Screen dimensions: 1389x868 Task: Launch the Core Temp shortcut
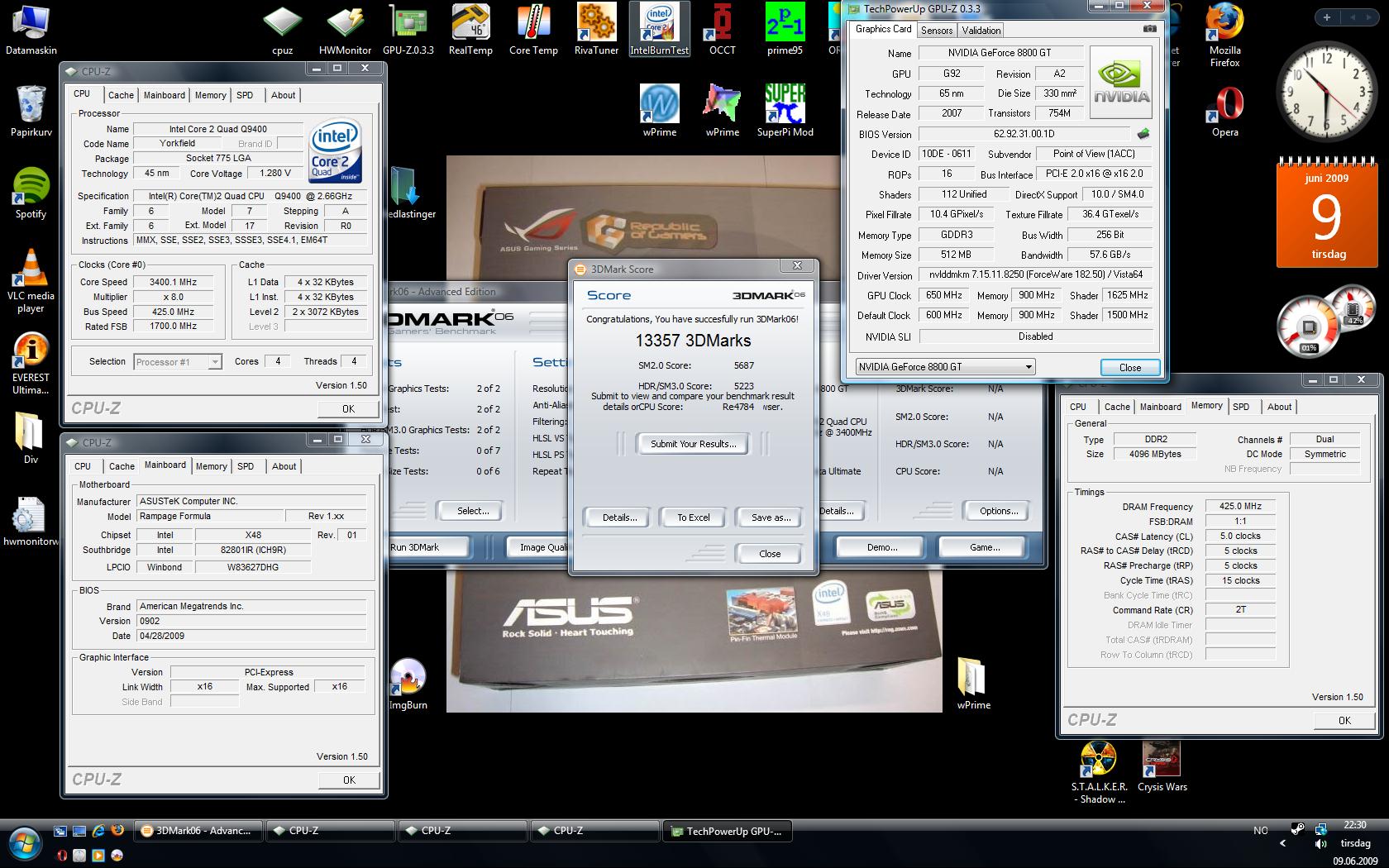(533, 30)
